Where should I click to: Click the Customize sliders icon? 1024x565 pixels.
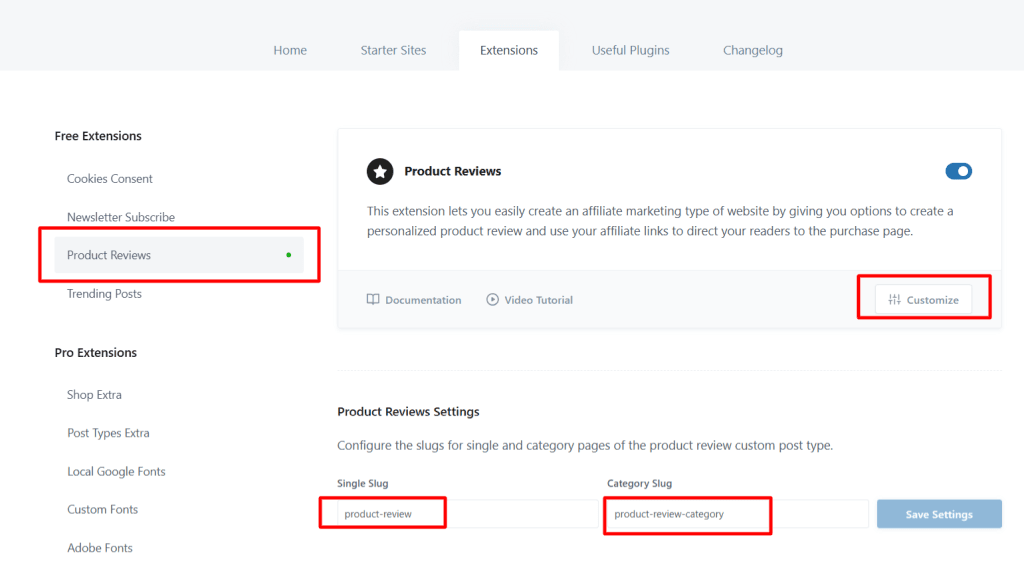(894, 300)
